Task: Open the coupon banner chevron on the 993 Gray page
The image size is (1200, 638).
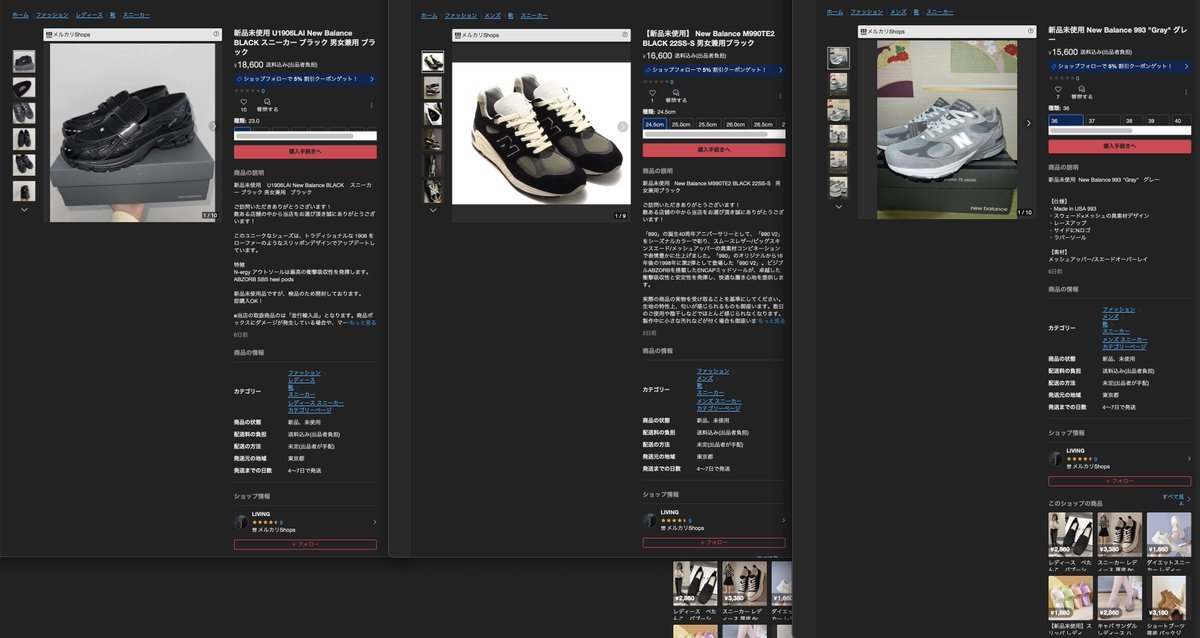Action: pyautogui.click(x=1186, y=66)
